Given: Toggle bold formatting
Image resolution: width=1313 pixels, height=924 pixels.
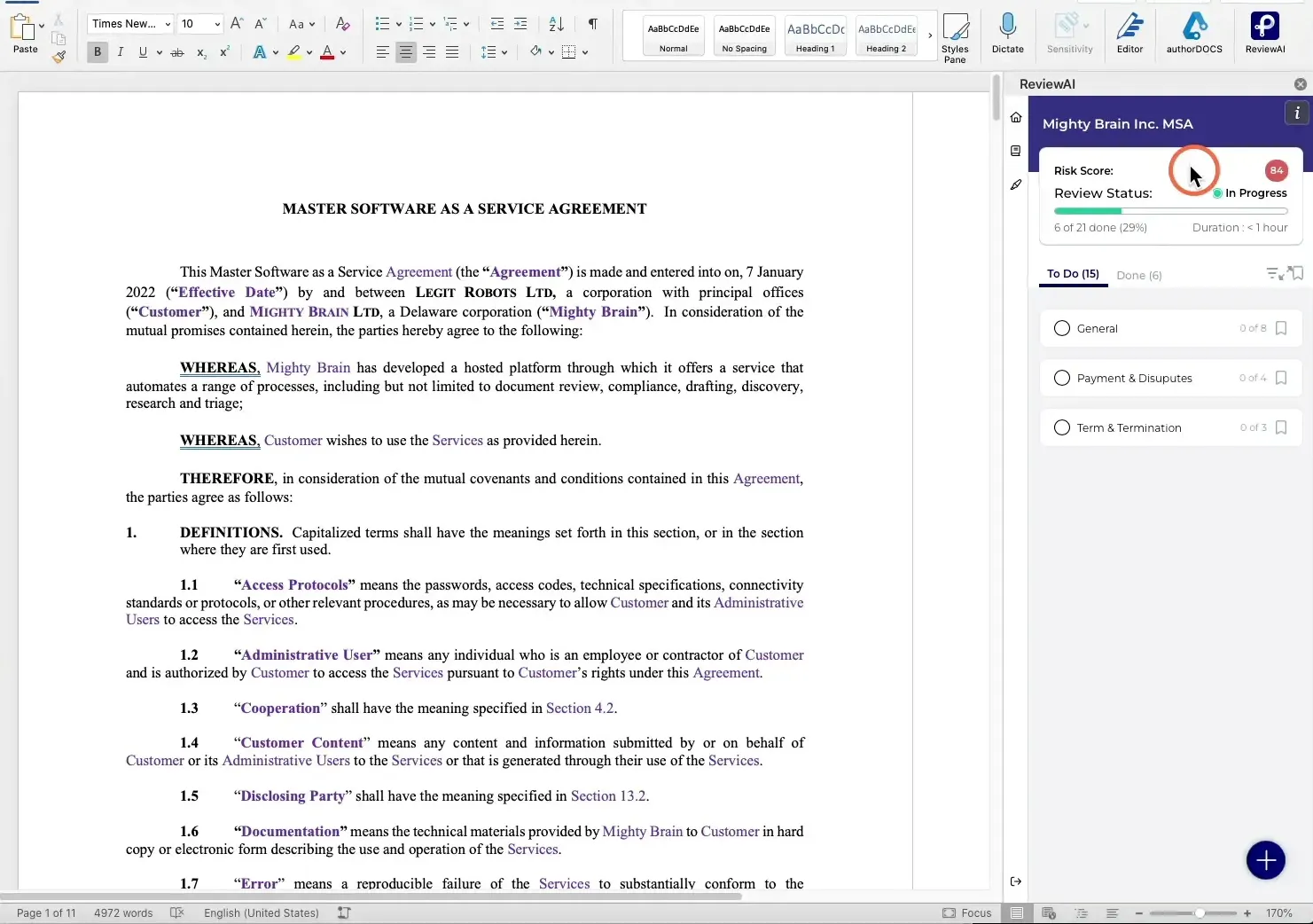Looking at the screenshot, I should click(98, 52).
